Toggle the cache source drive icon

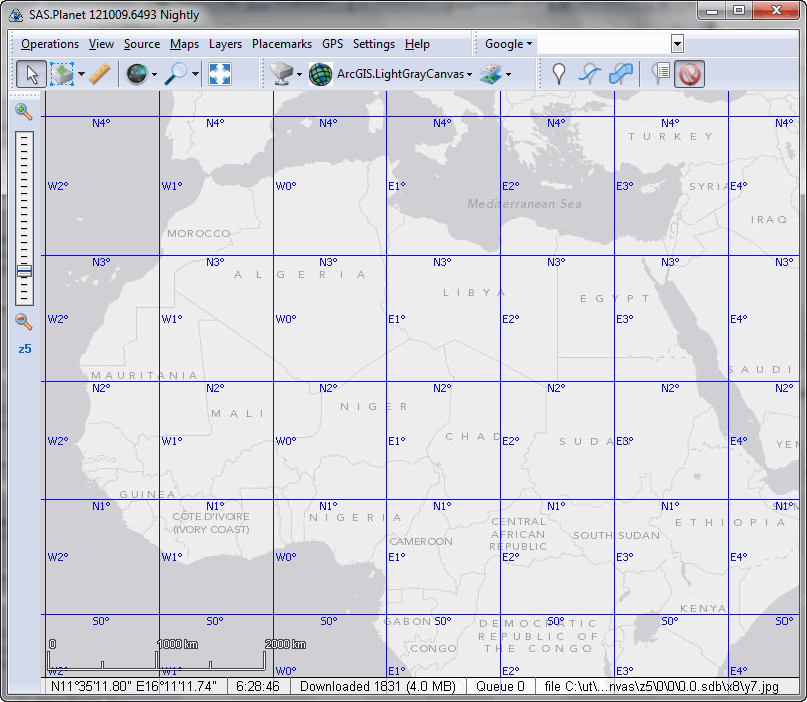click(281, 74)
